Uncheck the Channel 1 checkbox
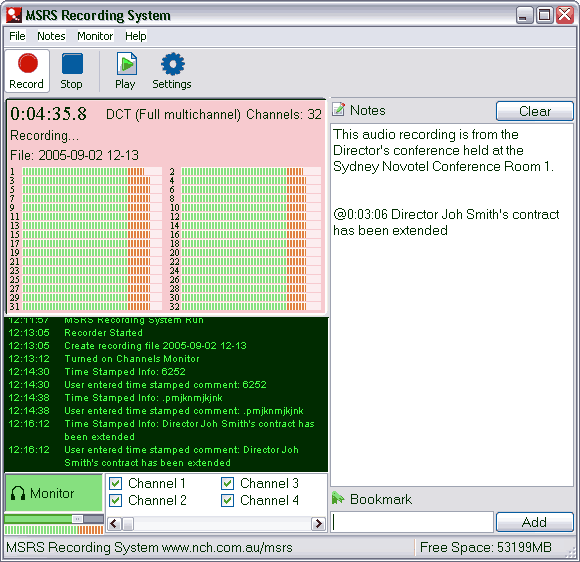The image size is (580, 562). tap(115, 483)
